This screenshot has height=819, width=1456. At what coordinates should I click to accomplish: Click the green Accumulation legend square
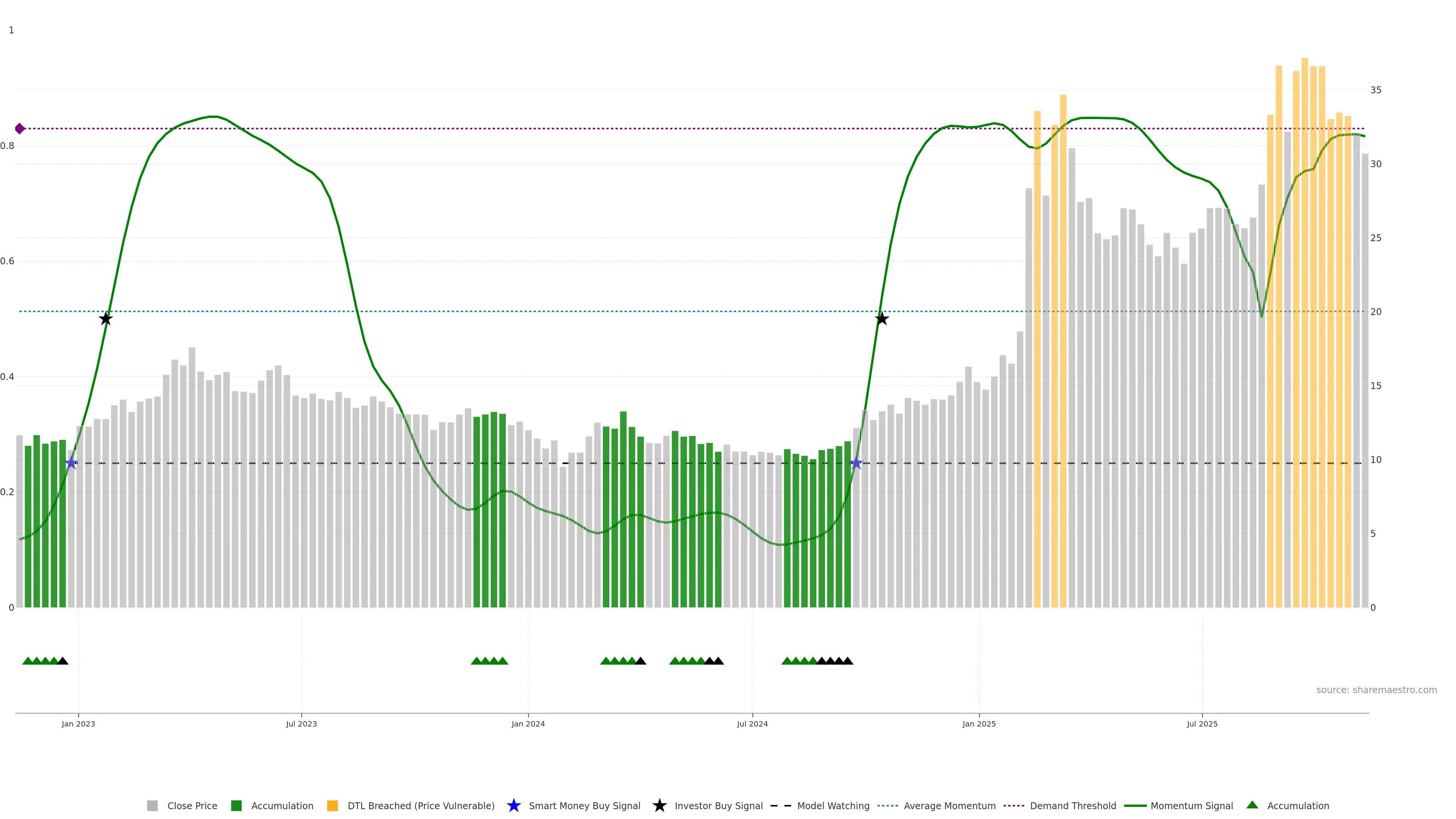click(236, 805)
